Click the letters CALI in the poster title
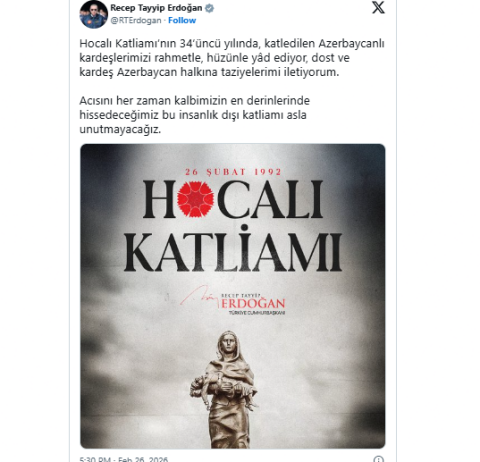The height and width of the screenshot is (462, 480). [270, 199]
